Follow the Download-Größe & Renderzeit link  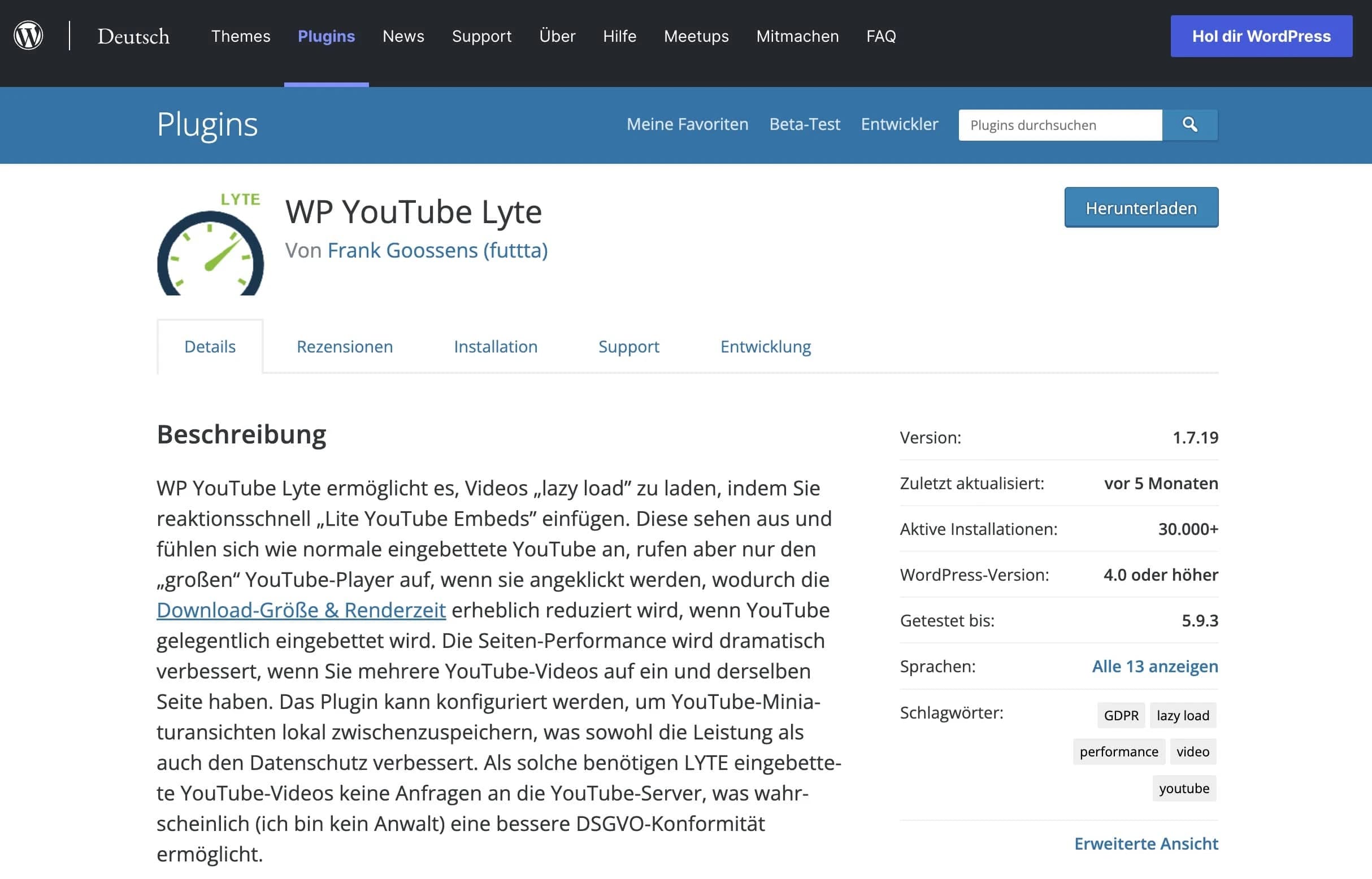[x=300, y=610]
